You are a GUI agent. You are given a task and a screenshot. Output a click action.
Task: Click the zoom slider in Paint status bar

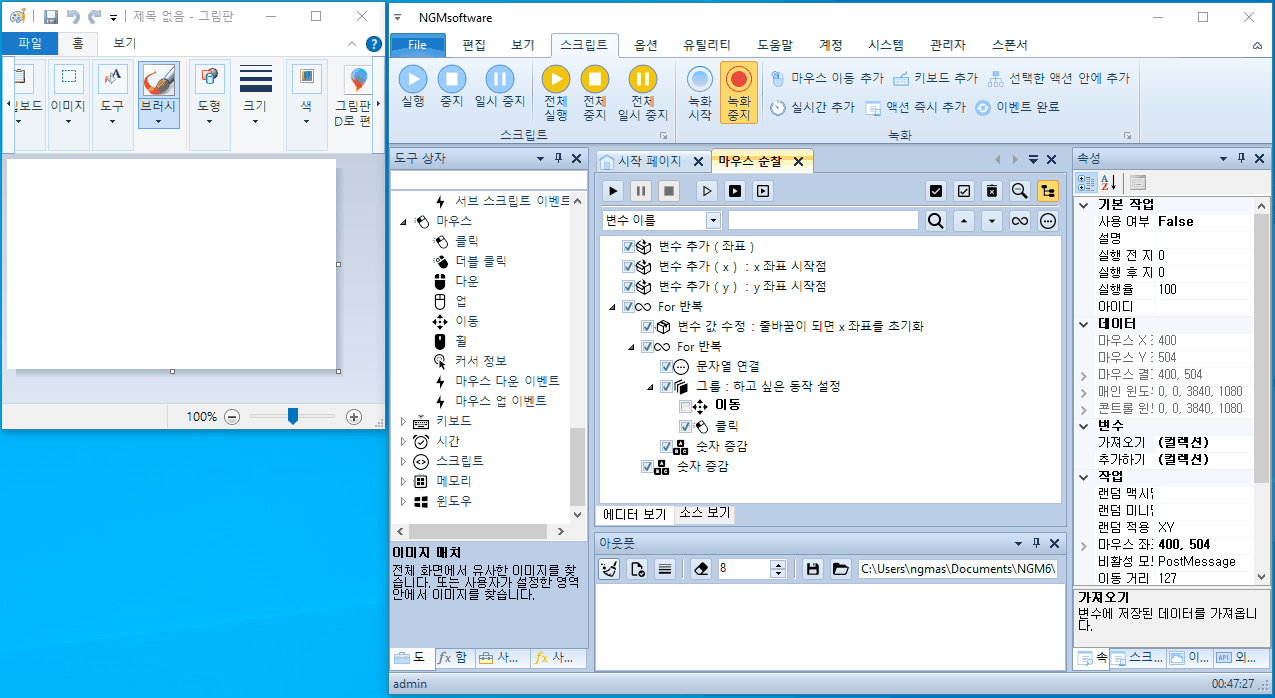pyautogui.click(x=293, y=416)
